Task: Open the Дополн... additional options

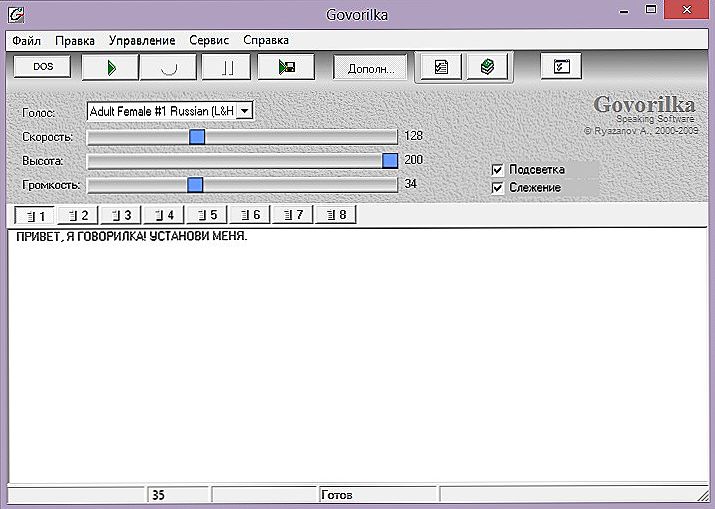Action: tap(370, 68)
